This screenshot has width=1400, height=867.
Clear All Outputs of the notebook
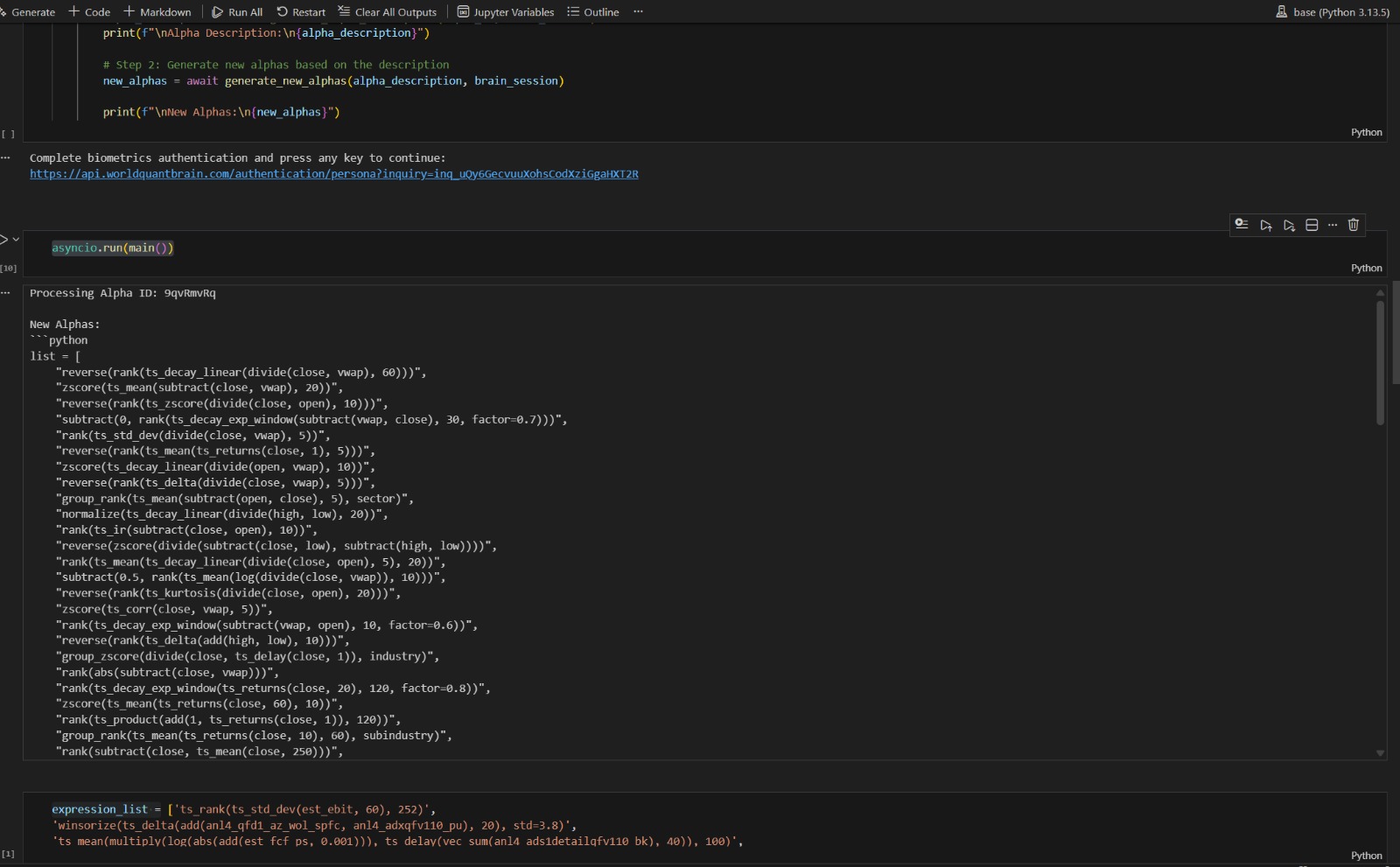388,12
